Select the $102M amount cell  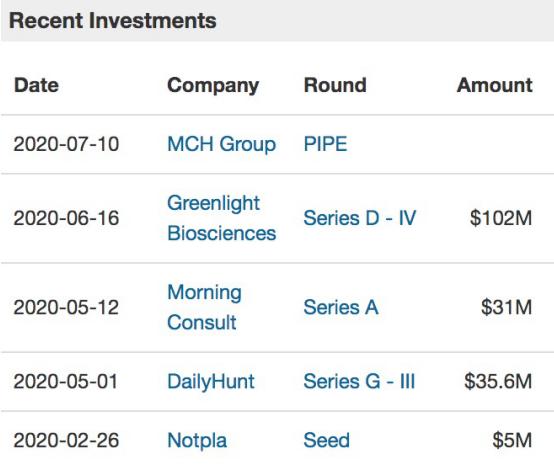pyautogui.click(x=501, y=218)
